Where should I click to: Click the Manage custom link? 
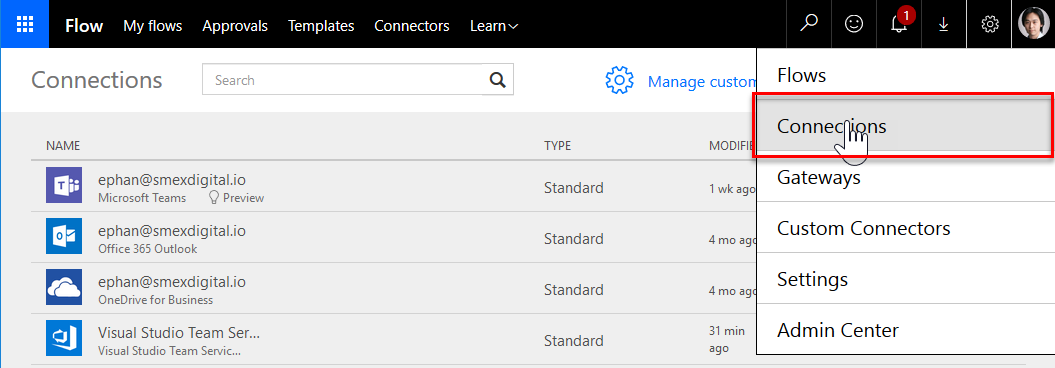(702, 82)
